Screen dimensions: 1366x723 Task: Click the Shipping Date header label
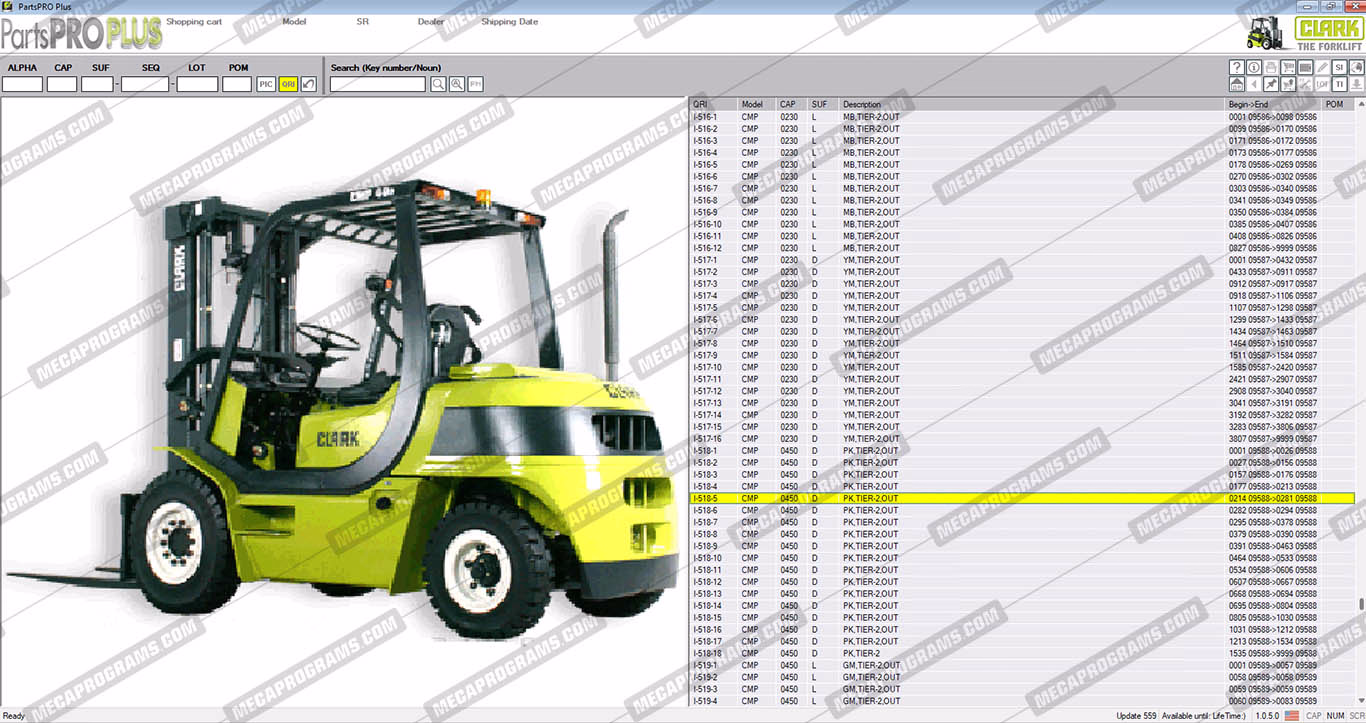(509, 21)
